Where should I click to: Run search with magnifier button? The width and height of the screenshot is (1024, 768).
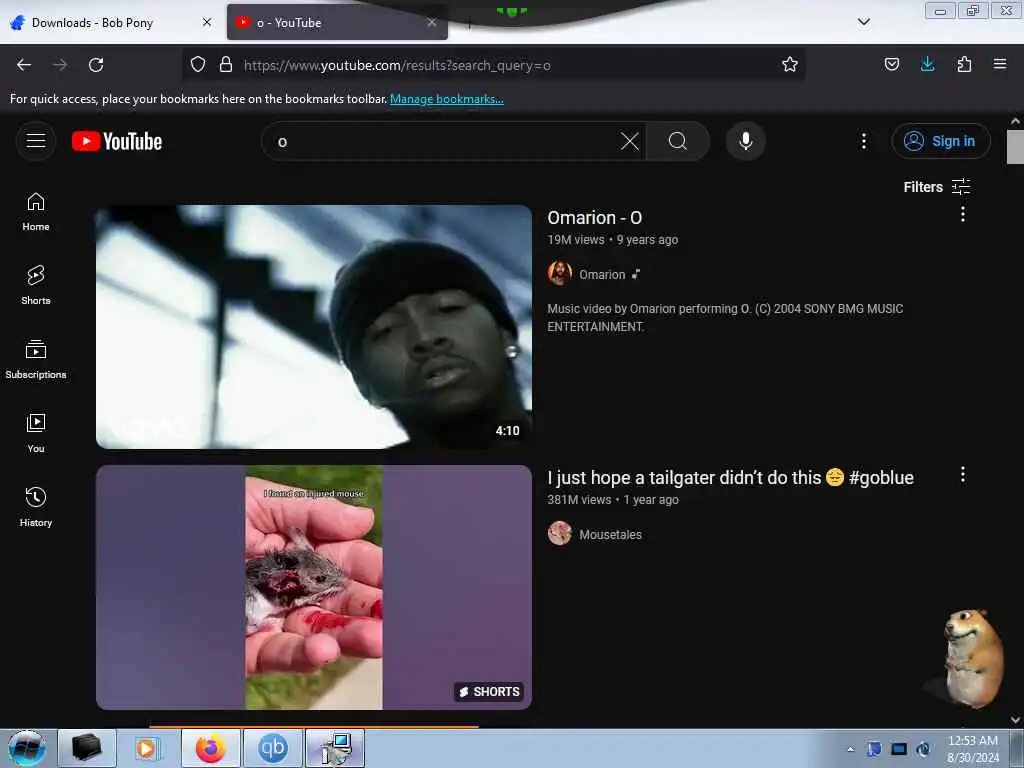tap(678, 141)
